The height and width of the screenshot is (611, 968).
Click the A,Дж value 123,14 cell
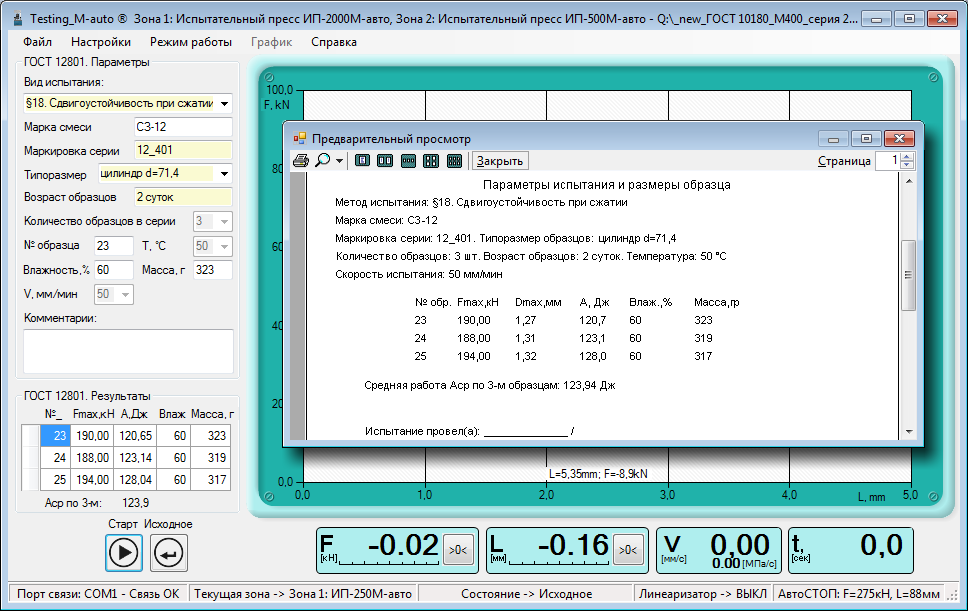click(x=135, y=458)
